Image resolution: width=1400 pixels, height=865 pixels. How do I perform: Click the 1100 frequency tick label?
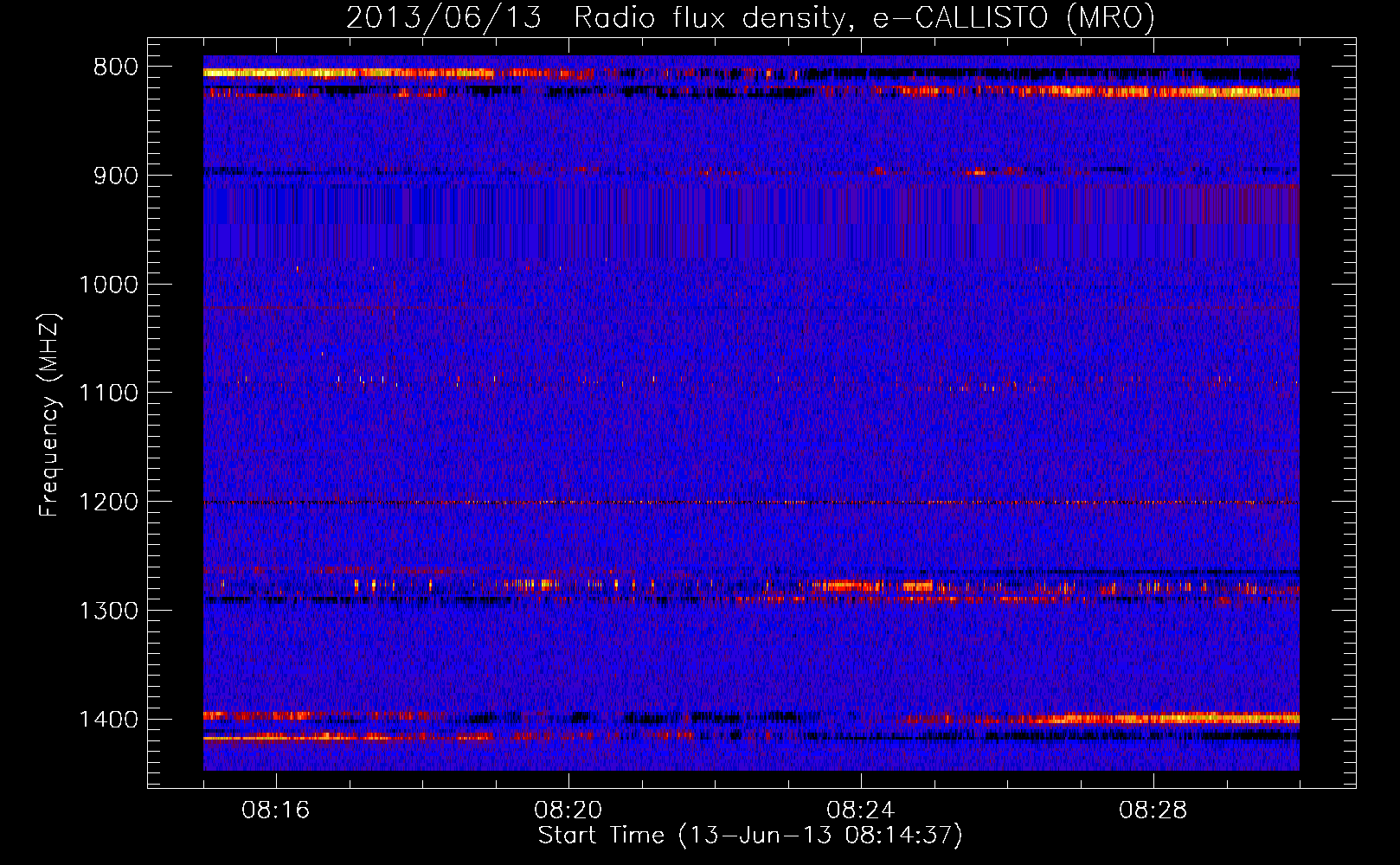point(108,394)
